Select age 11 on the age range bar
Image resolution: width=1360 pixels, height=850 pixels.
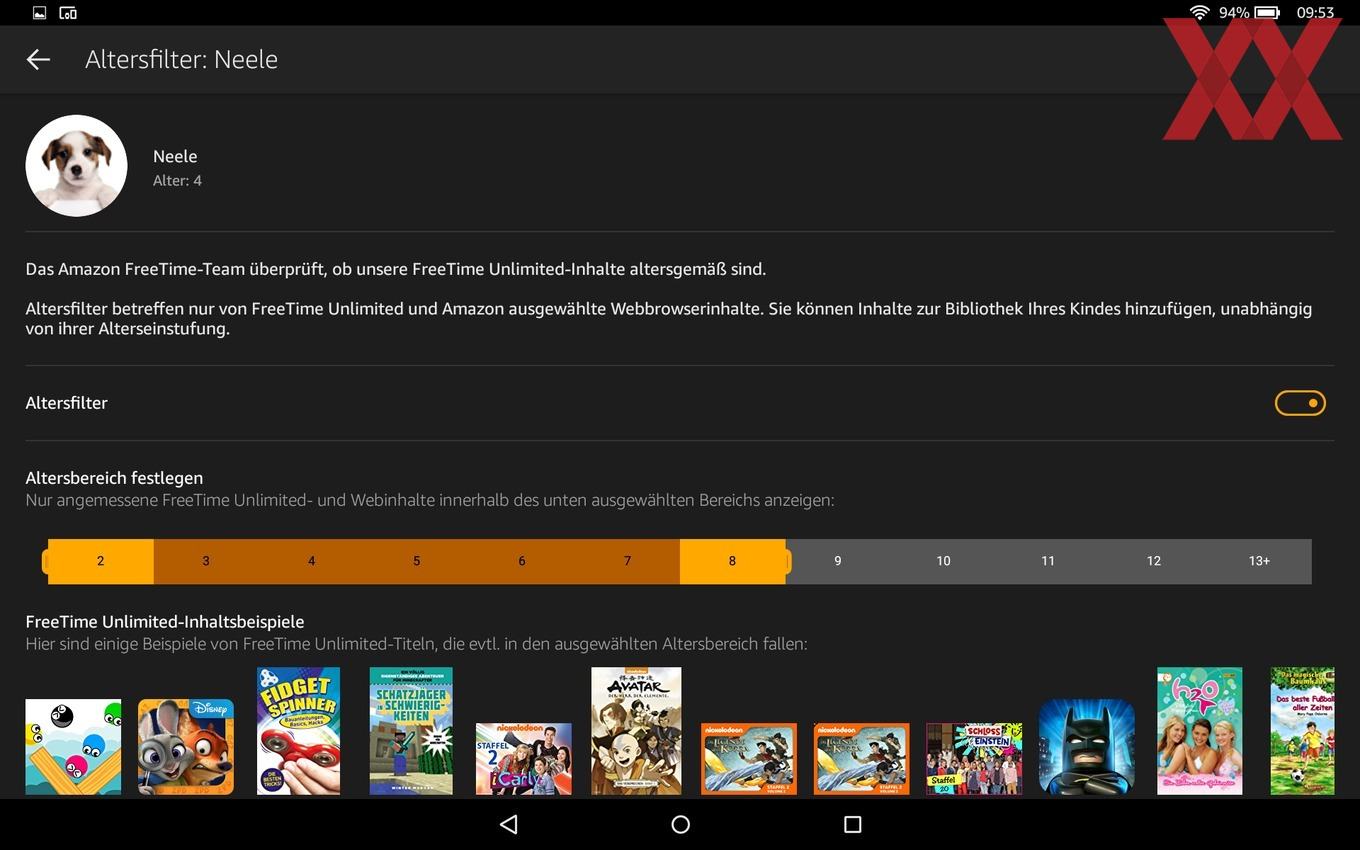point(1048,561)
